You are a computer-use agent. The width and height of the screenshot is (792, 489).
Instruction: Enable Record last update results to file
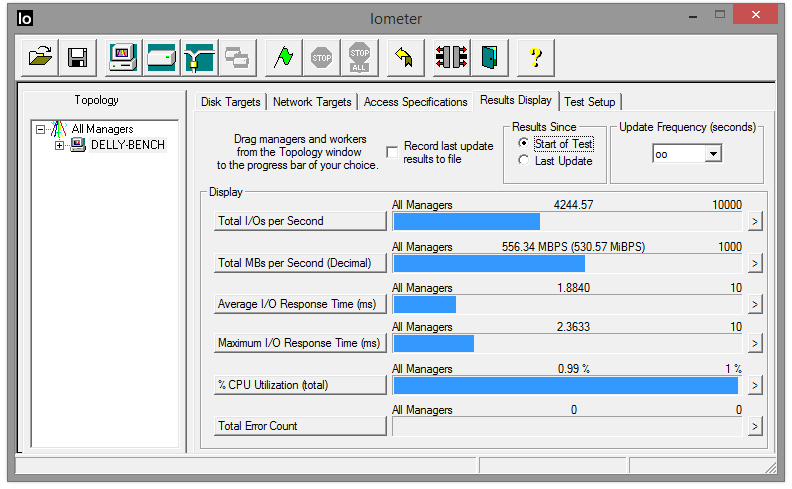(392, 152)
